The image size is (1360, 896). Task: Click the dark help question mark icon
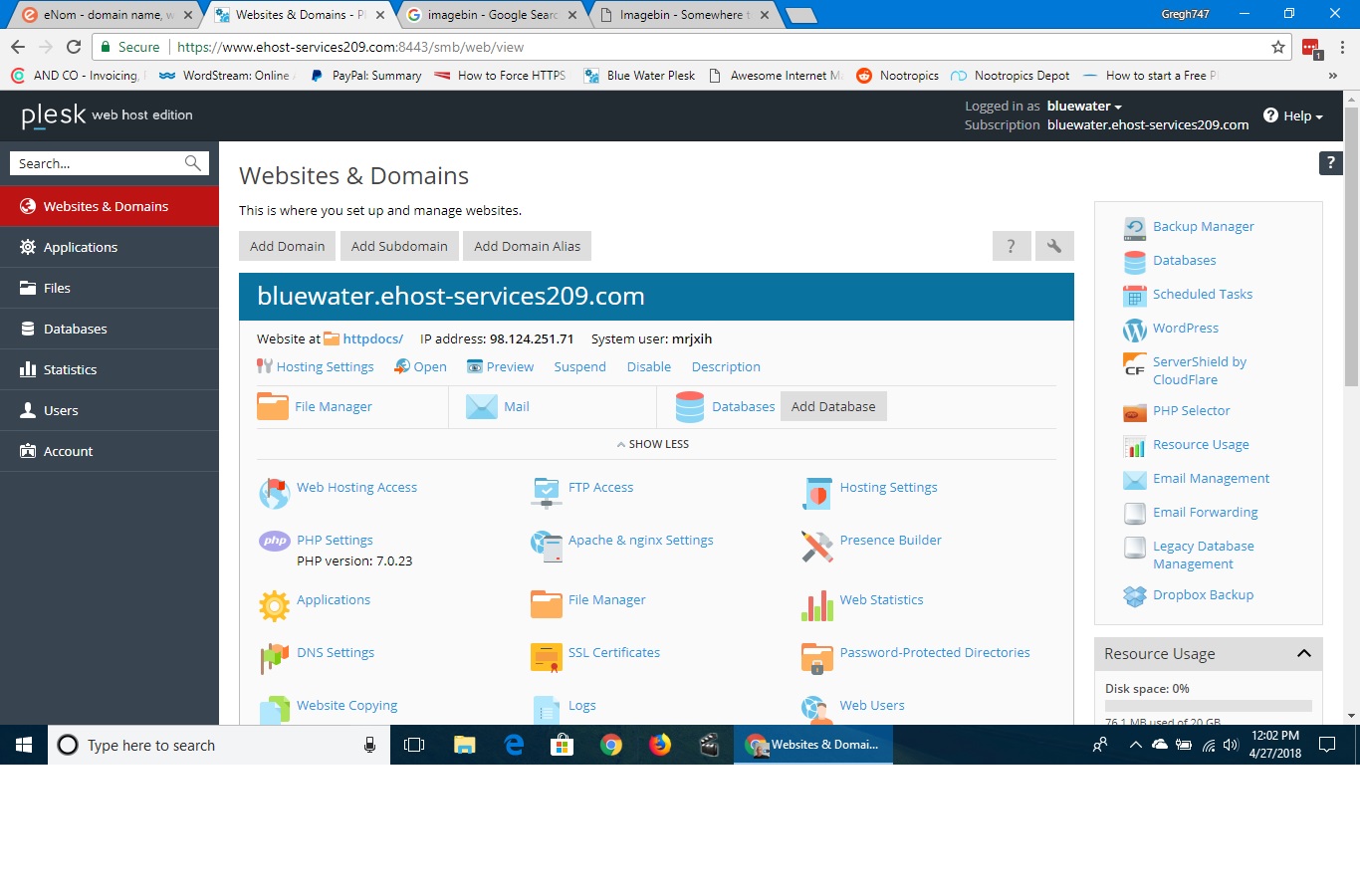[1330, 163]
